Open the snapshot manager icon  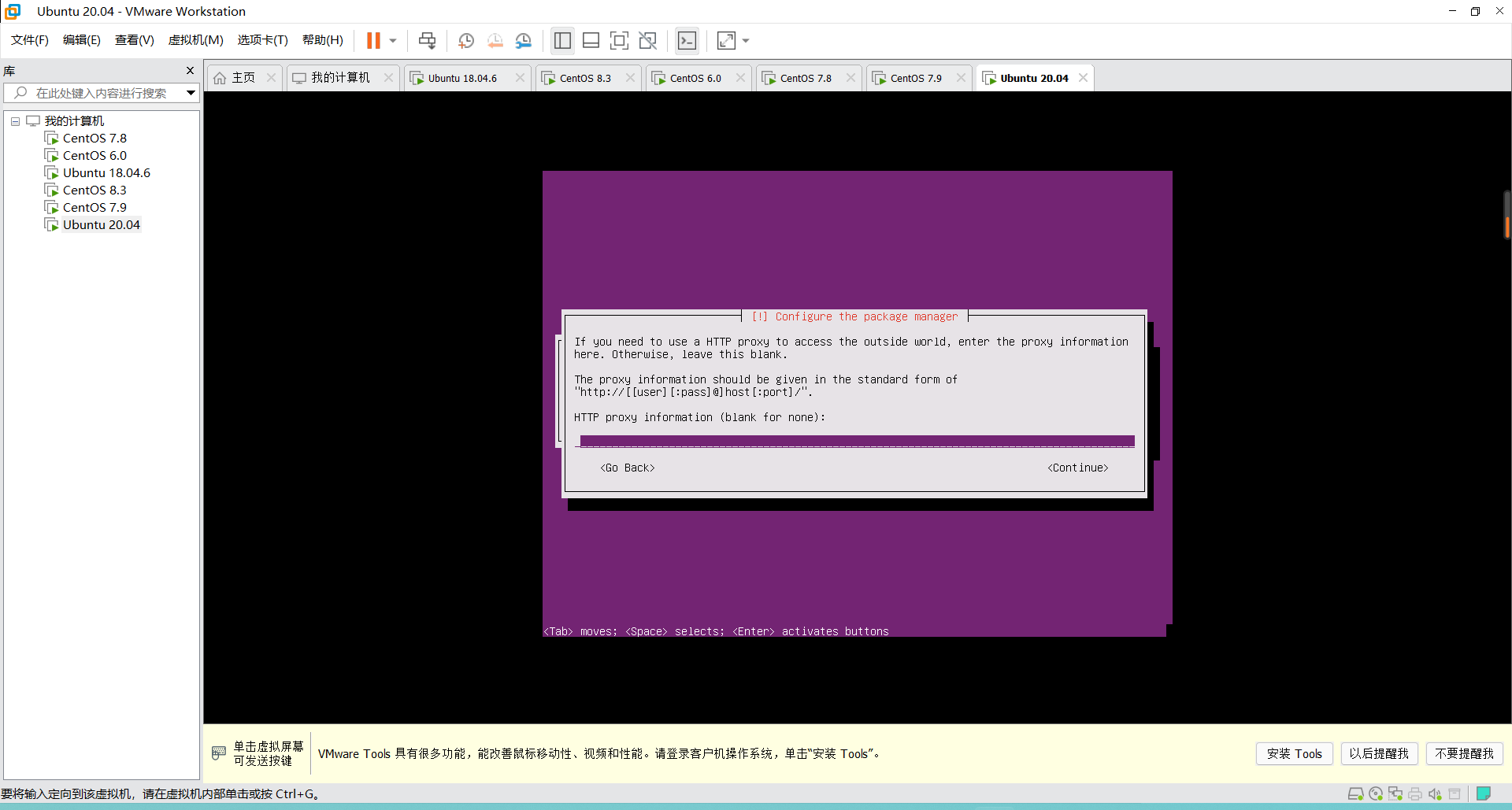tap(524, 40)
